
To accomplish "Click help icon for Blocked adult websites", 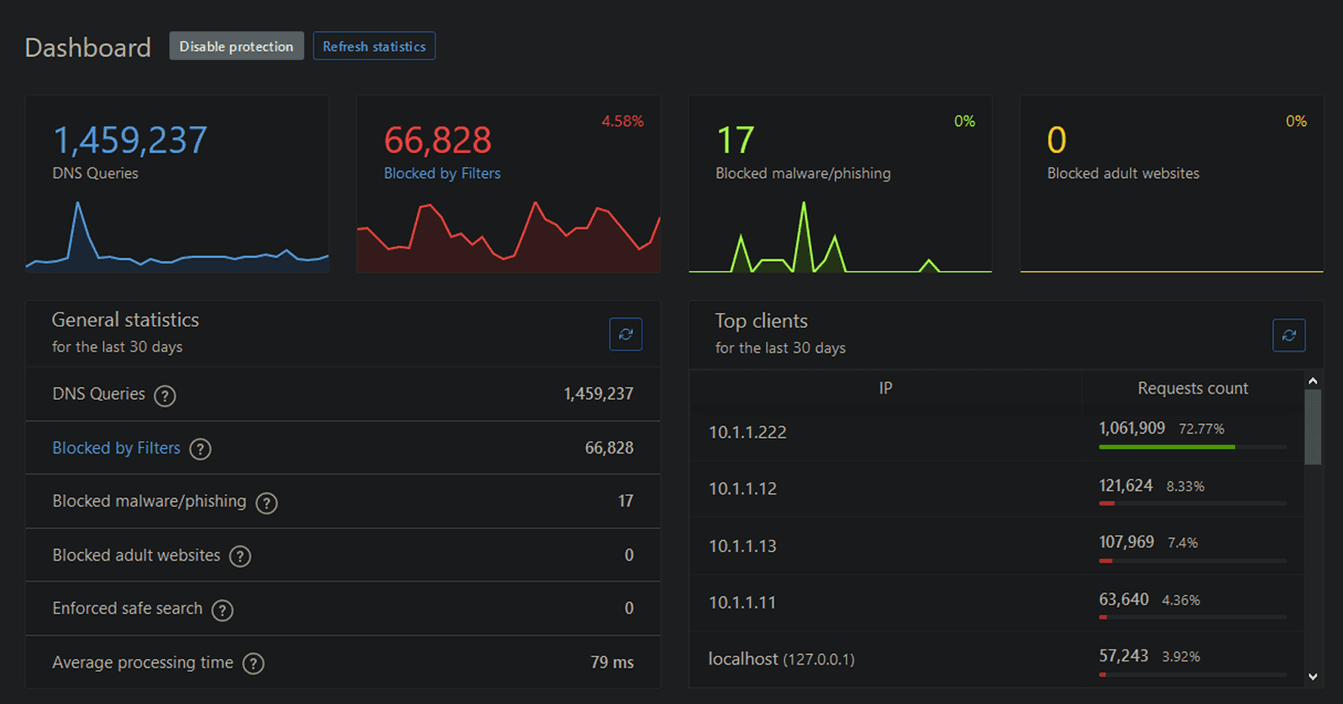I will pos(240,556).
